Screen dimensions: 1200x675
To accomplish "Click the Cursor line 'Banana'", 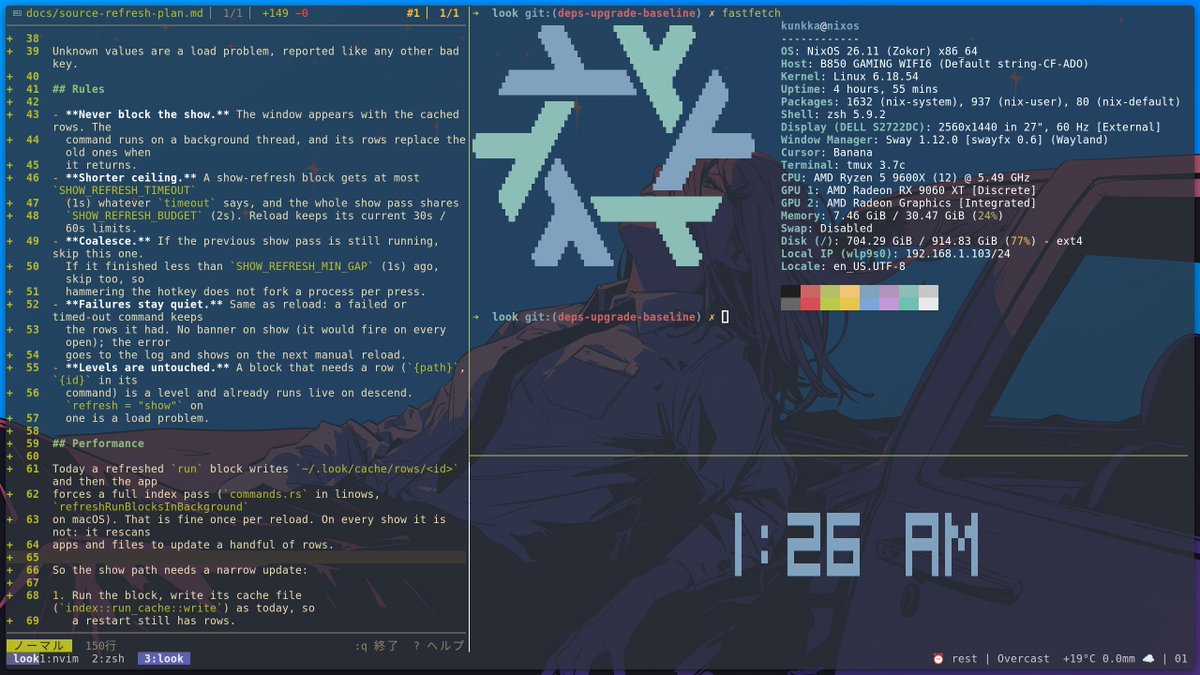I will [827, 152].
